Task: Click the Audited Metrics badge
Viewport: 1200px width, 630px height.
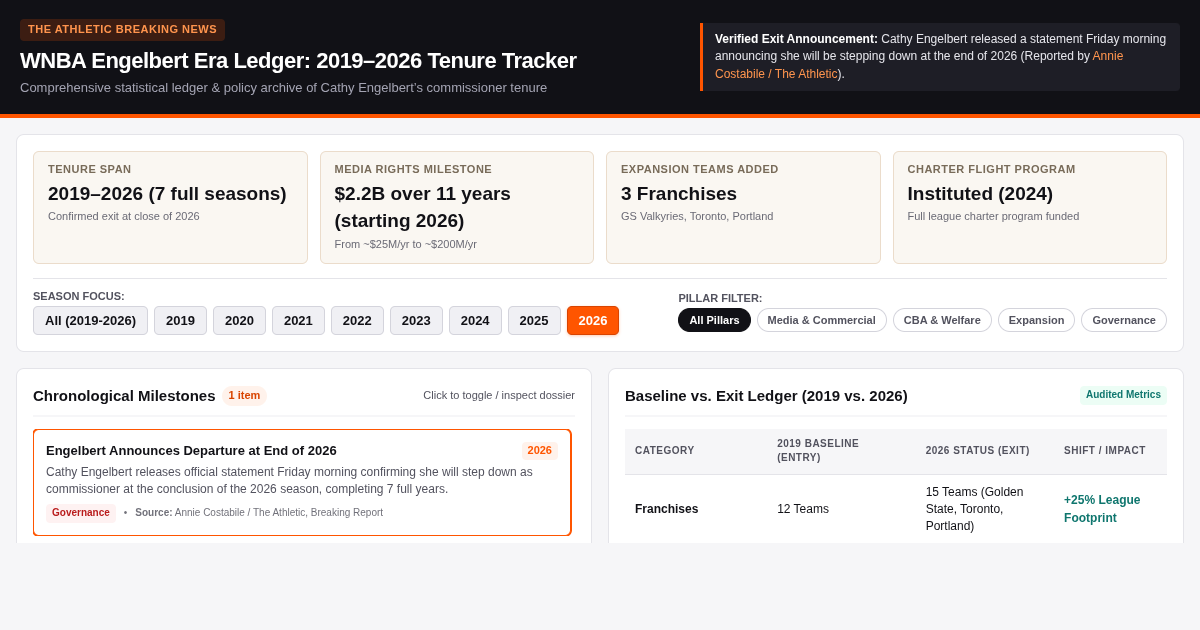Action: (x=1123, y=394)
